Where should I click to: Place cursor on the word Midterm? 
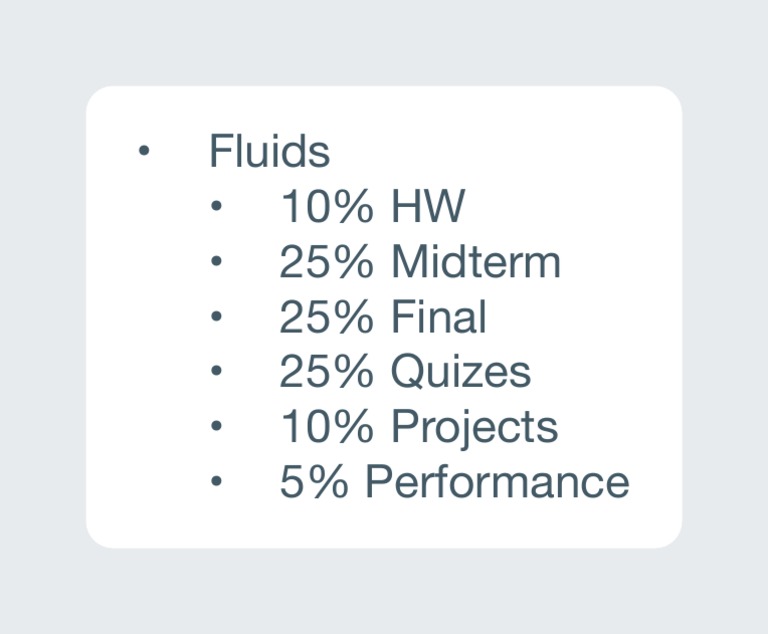coord(475,262)
